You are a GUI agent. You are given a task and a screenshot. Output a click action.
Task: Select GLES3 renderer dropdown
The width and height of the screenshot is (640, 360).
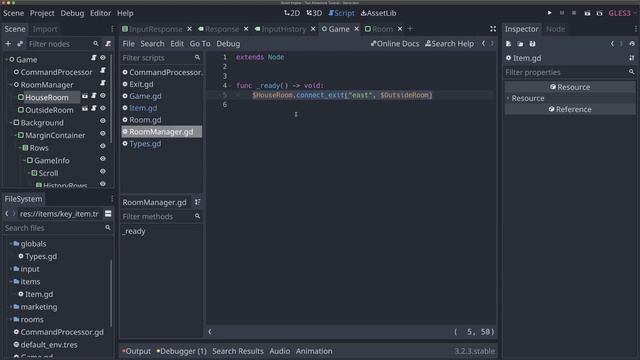pyautogui.click(x=622, y=13)
